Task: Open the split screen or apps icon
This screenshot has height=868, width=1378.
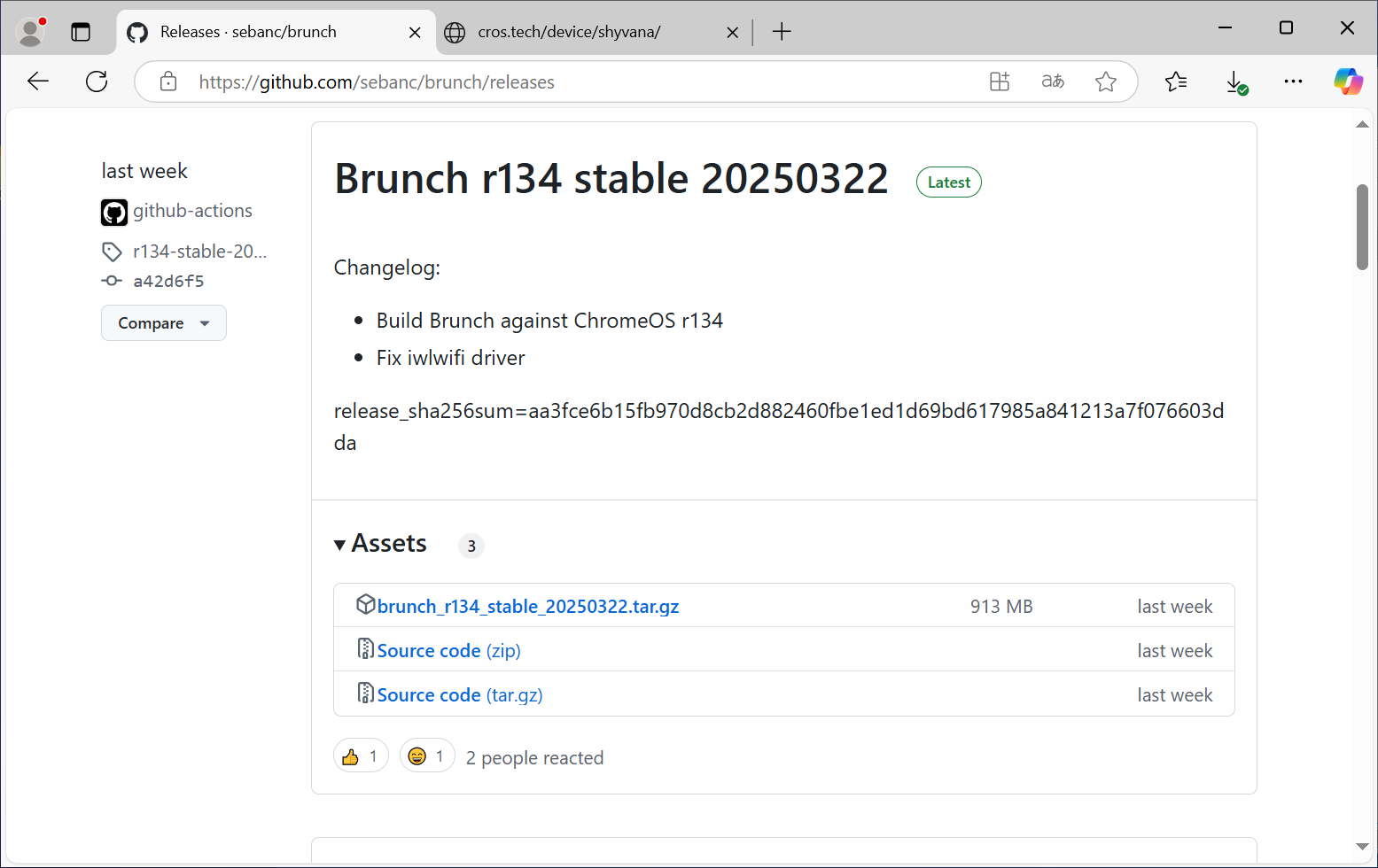Action: point(1000,81)
